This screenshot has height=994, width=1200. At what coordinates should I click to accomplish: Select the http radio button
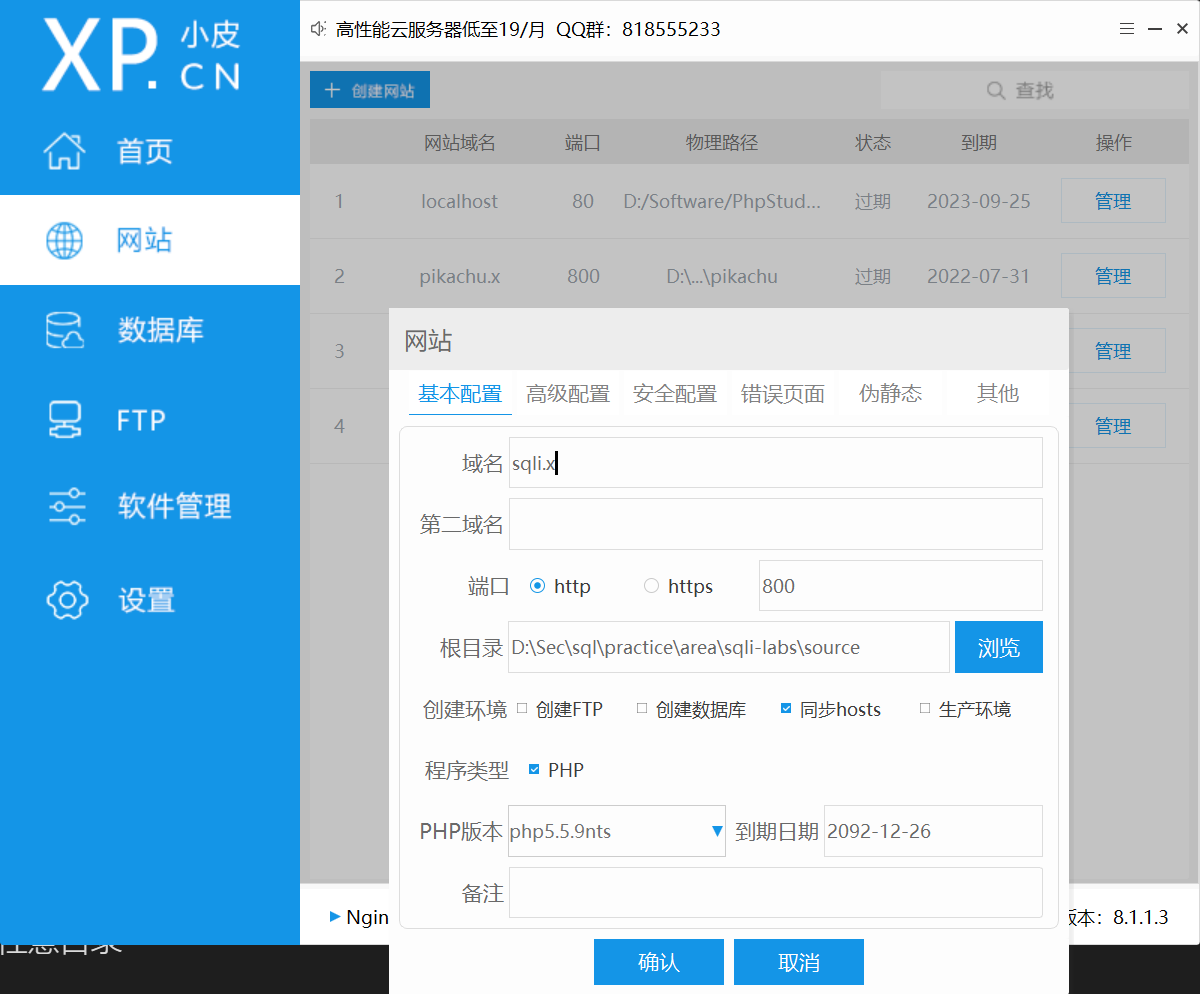[x=537, y=586]
